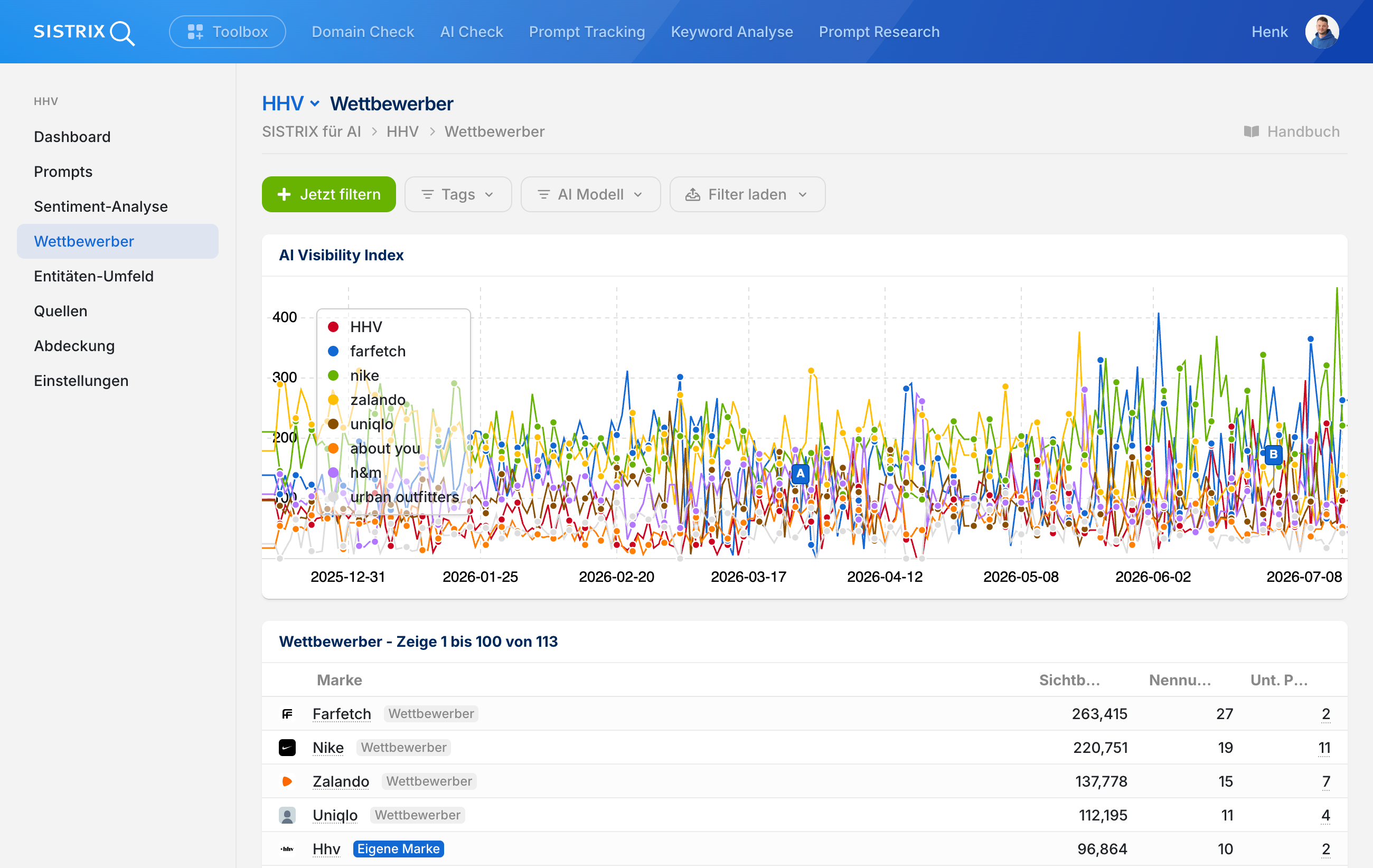Click the Hhv logo icon
Viewport: 1373px width, 868px height.
point(287,848)
